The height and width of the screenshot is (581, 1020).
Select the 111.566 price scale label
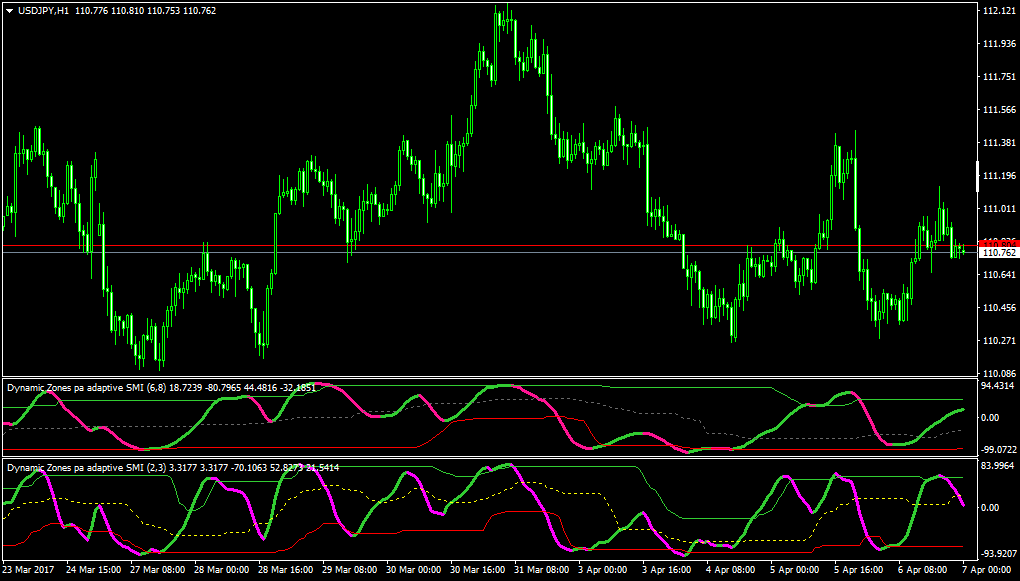[x=998, y=110]
